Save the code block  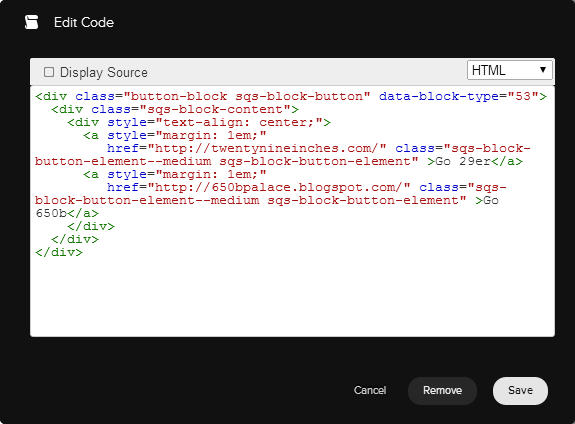pos(520,391)
